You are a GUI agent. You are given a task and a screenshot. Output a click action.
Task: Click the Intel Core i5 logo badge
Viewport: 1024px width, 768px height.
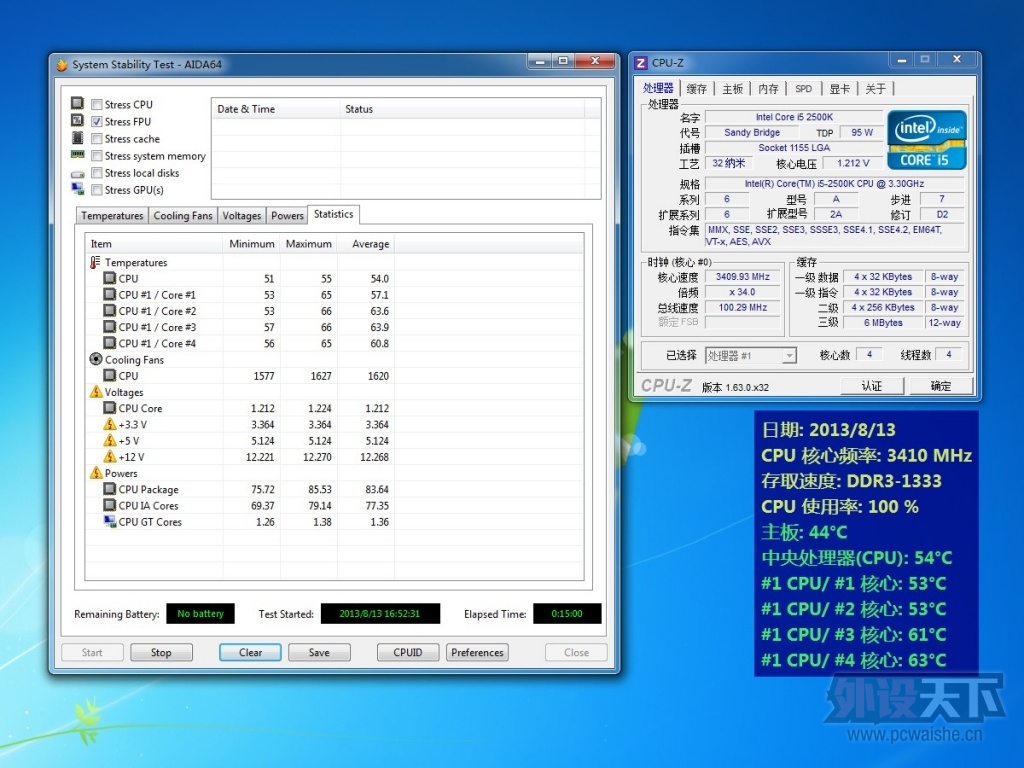pos(927,140)
